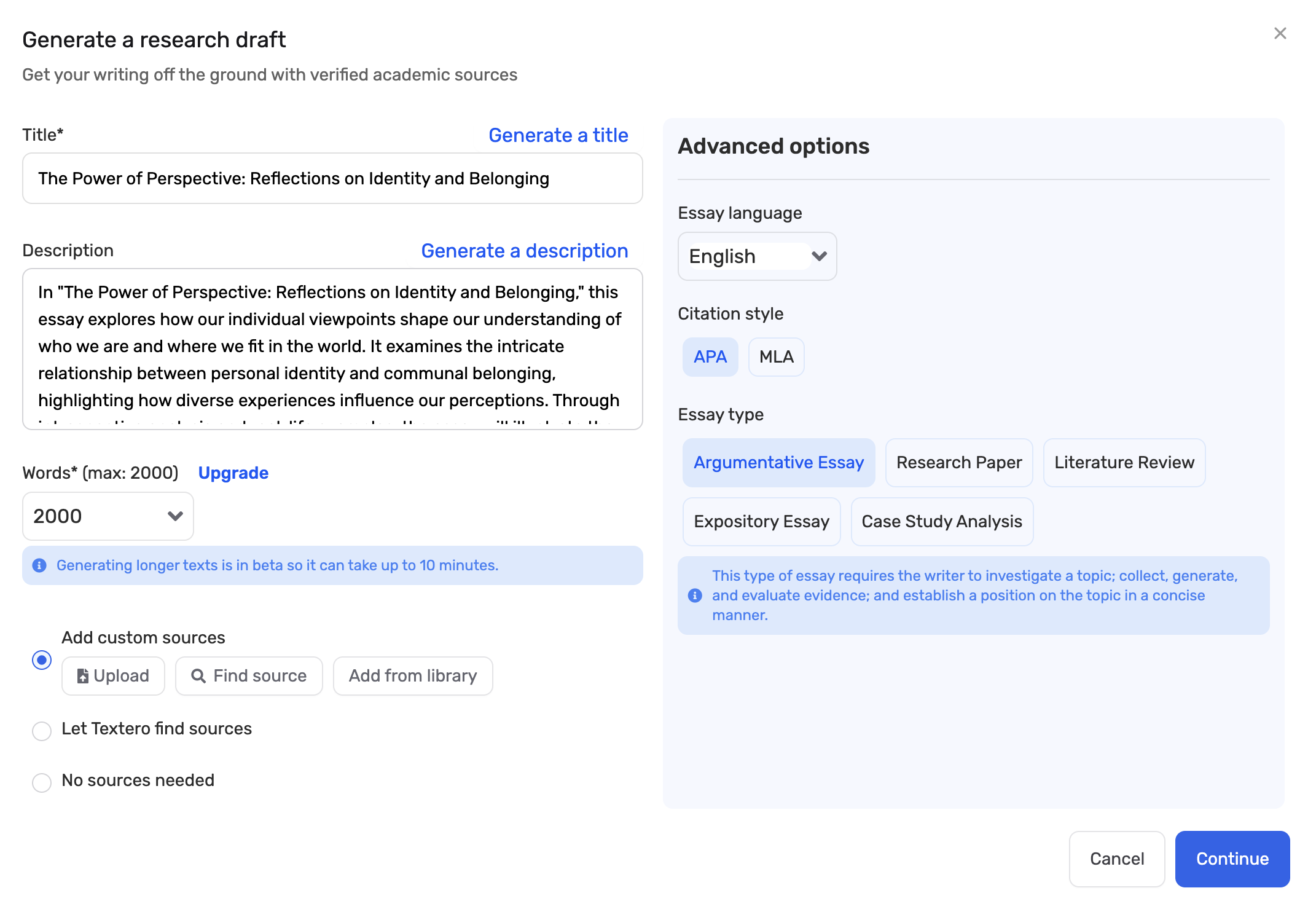Click the APA citation style button
Screen dimensions: 1316x912
711,355
